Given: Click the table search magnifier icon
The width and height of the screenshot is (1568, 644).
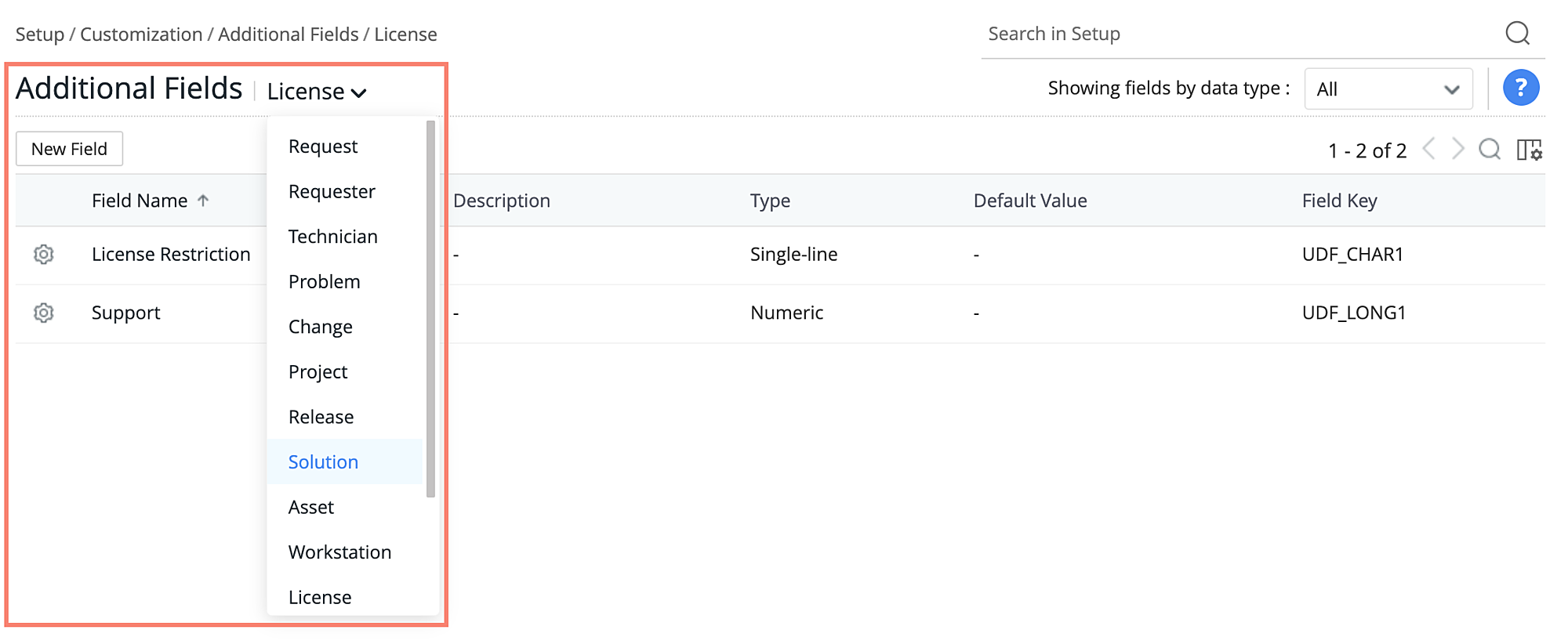Looking at the screenshot, I should [x=1490, y=150].
